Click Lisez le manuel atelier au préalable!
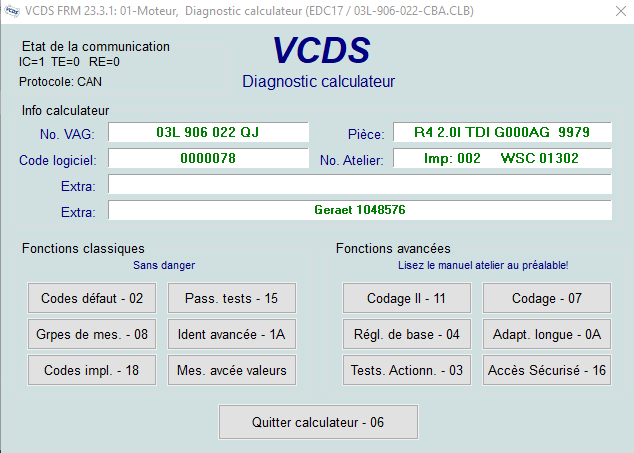Screen dimensions: 634x453 pyautogui.click(x=483, y=265)
